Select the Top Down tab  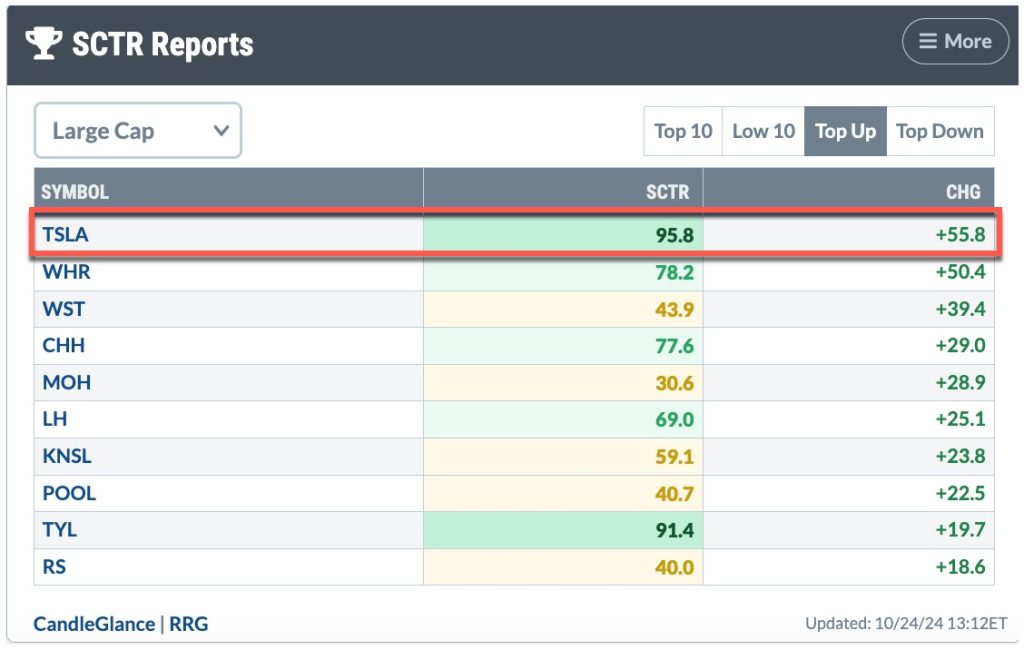939,131
